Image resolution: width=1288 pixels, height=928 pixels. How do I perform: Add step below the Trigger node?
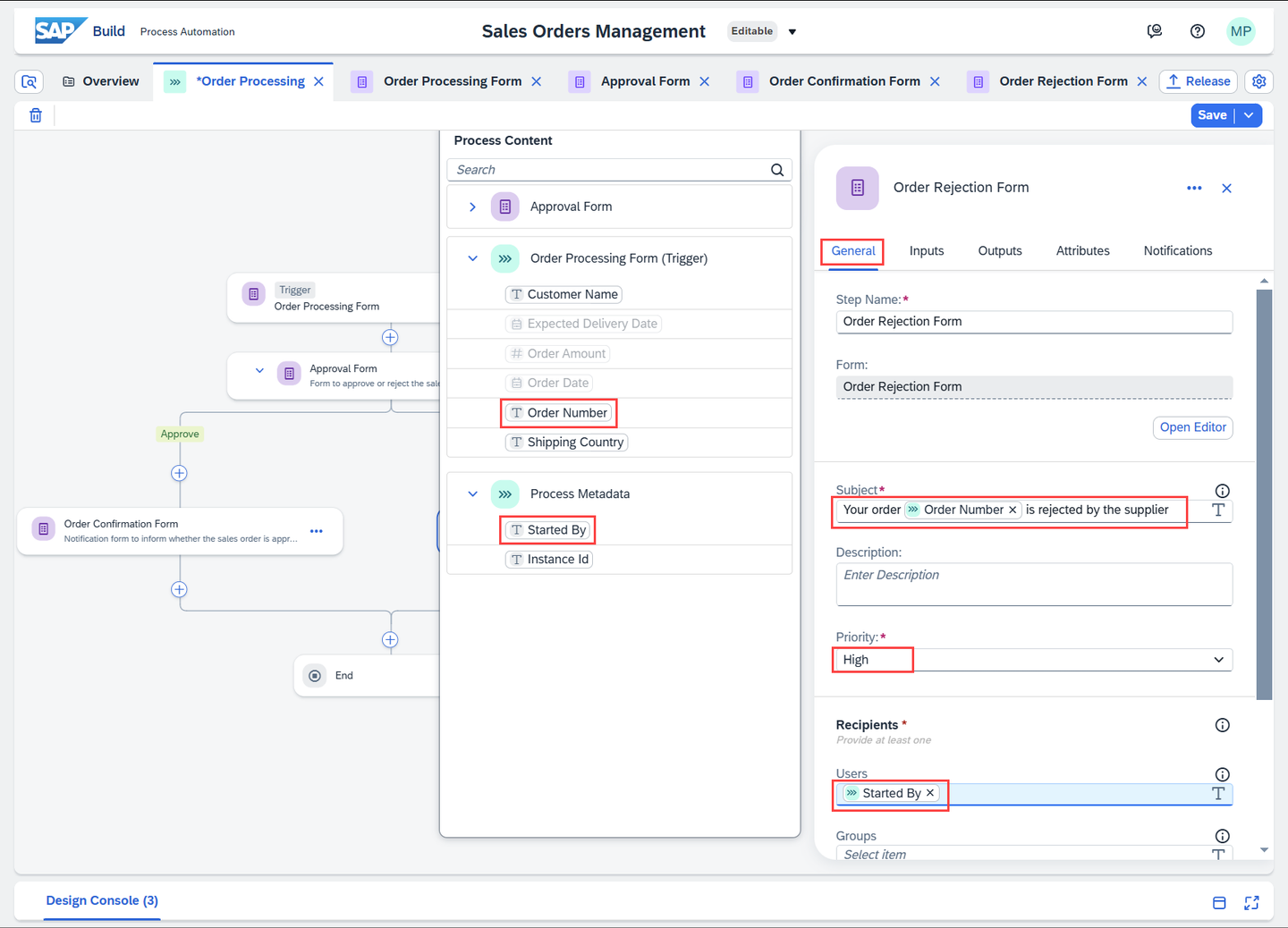pos(390,338)
